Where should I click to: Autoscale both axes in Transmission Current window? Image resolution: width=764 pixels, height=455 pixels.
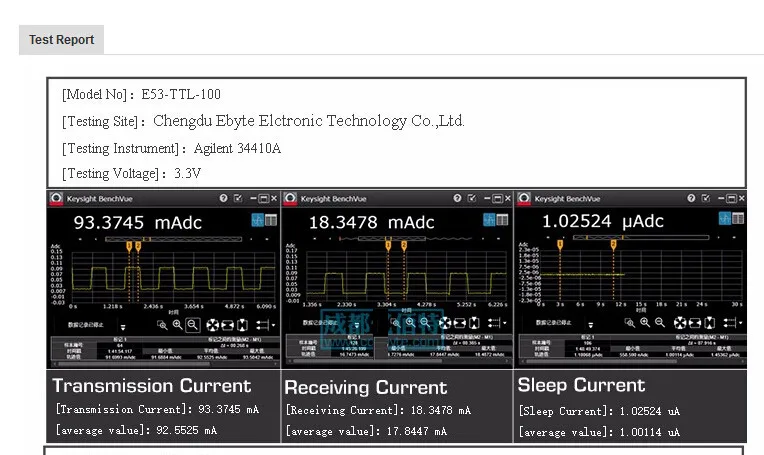click(x=212, y=325)
